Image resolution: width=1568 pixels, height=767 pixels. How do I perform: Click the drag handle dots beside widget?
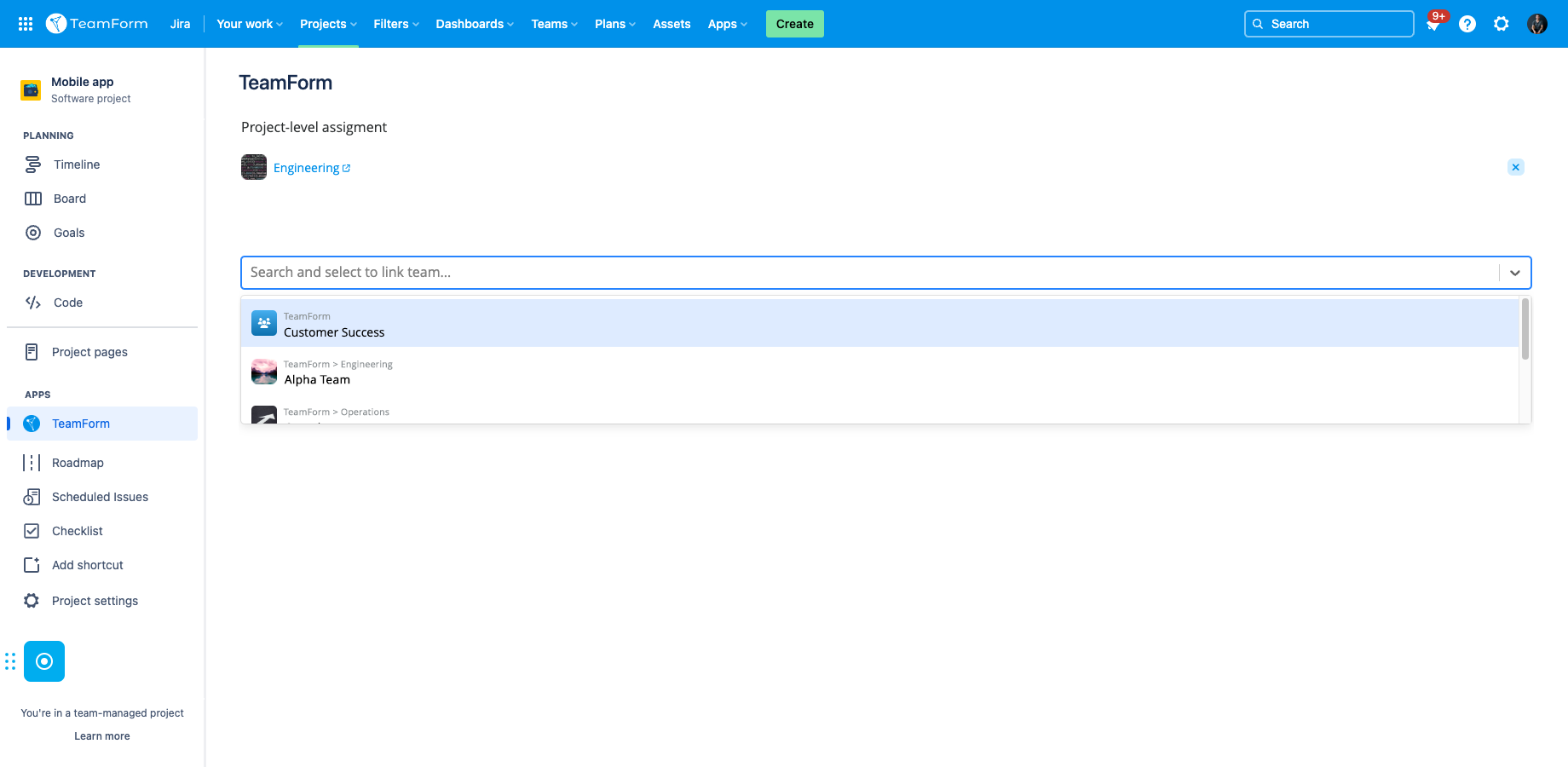[10, 661]
